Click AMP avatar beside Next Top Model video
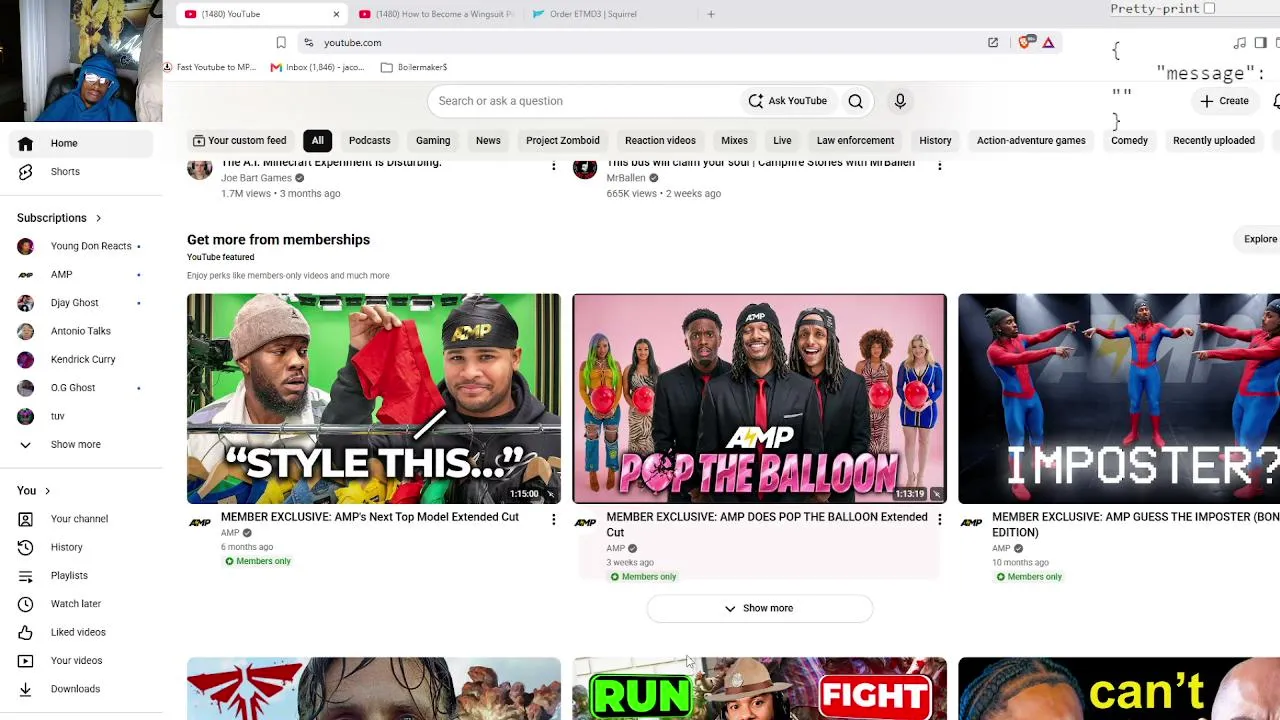The width and height of the screenshot is (1280, 720). [200, 522]
